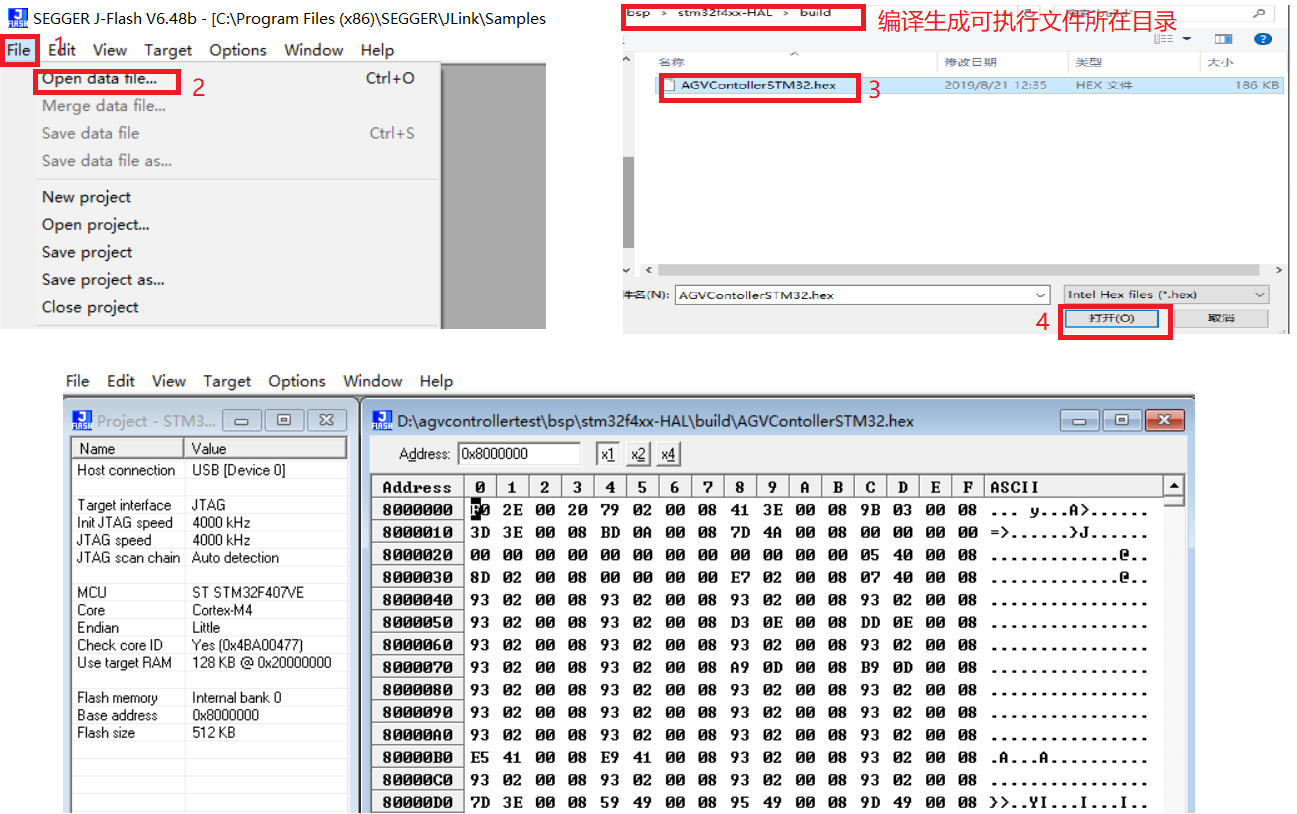
Task: Click the hex view vertical scrollbar thumb
Action: (x=1174, y=501)
